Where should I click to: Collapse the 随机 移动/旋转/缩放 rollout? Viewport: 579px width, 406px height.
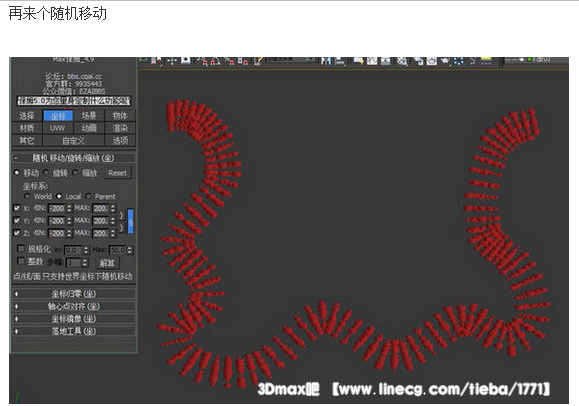tap(74, 158)
